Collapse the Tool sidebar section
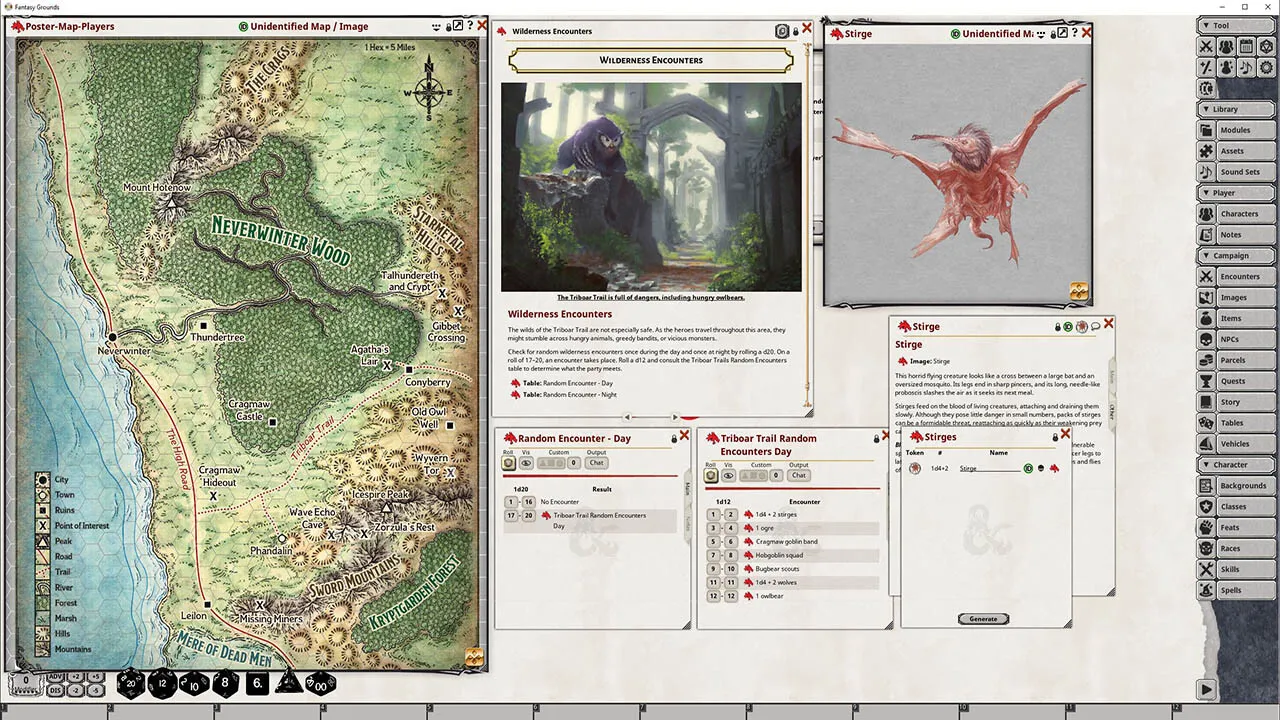Image resolution: width=1280 pixels, height=720 pixels. tap(1237, 25)
